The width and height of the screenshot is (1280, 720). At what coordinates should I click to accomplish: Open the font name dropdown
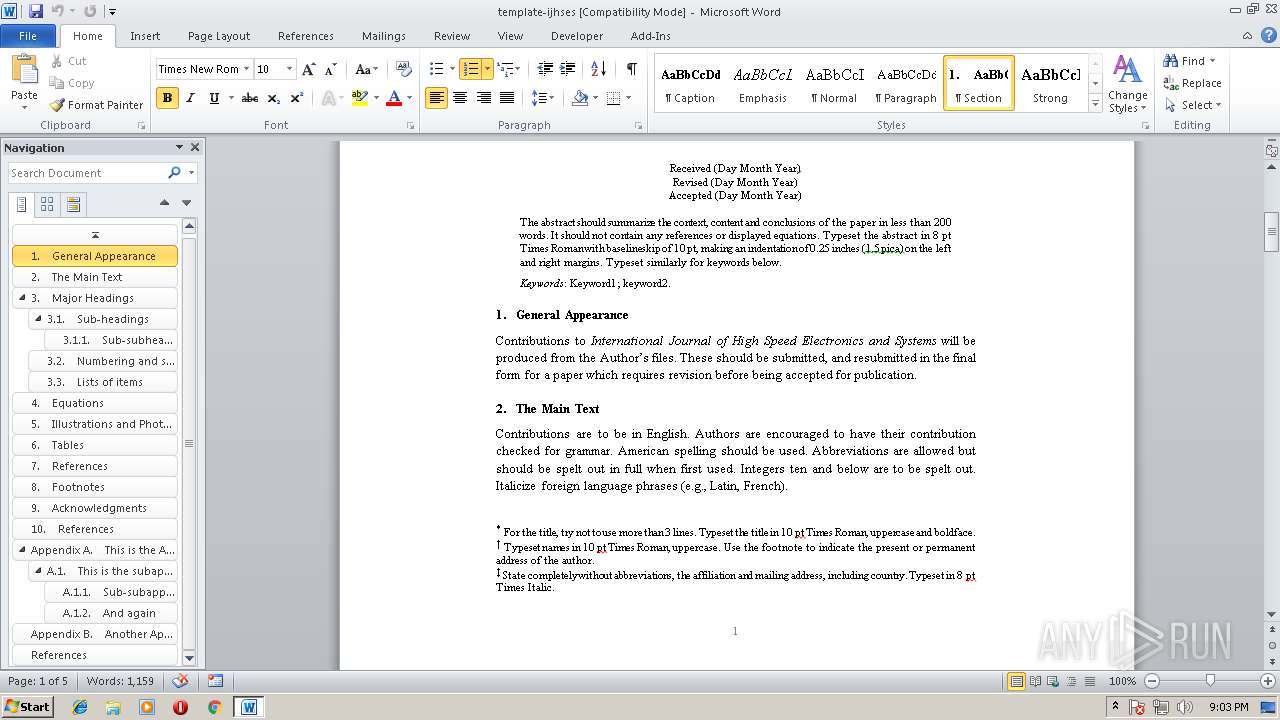pyautogui.click(x=246, y=69)
